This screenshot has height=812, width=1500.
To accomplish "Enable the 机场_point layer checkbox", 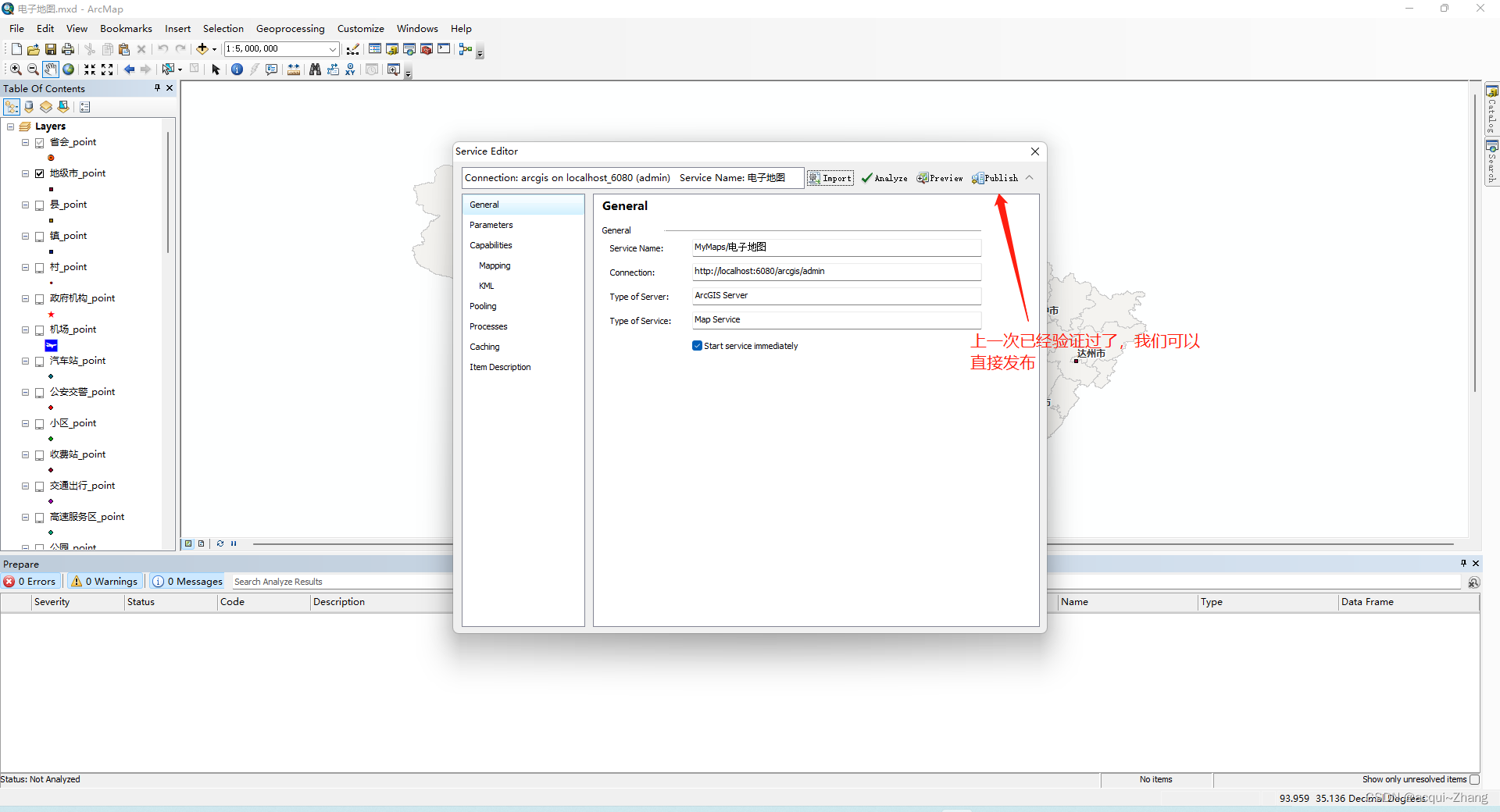I will (x=39, y=329).
